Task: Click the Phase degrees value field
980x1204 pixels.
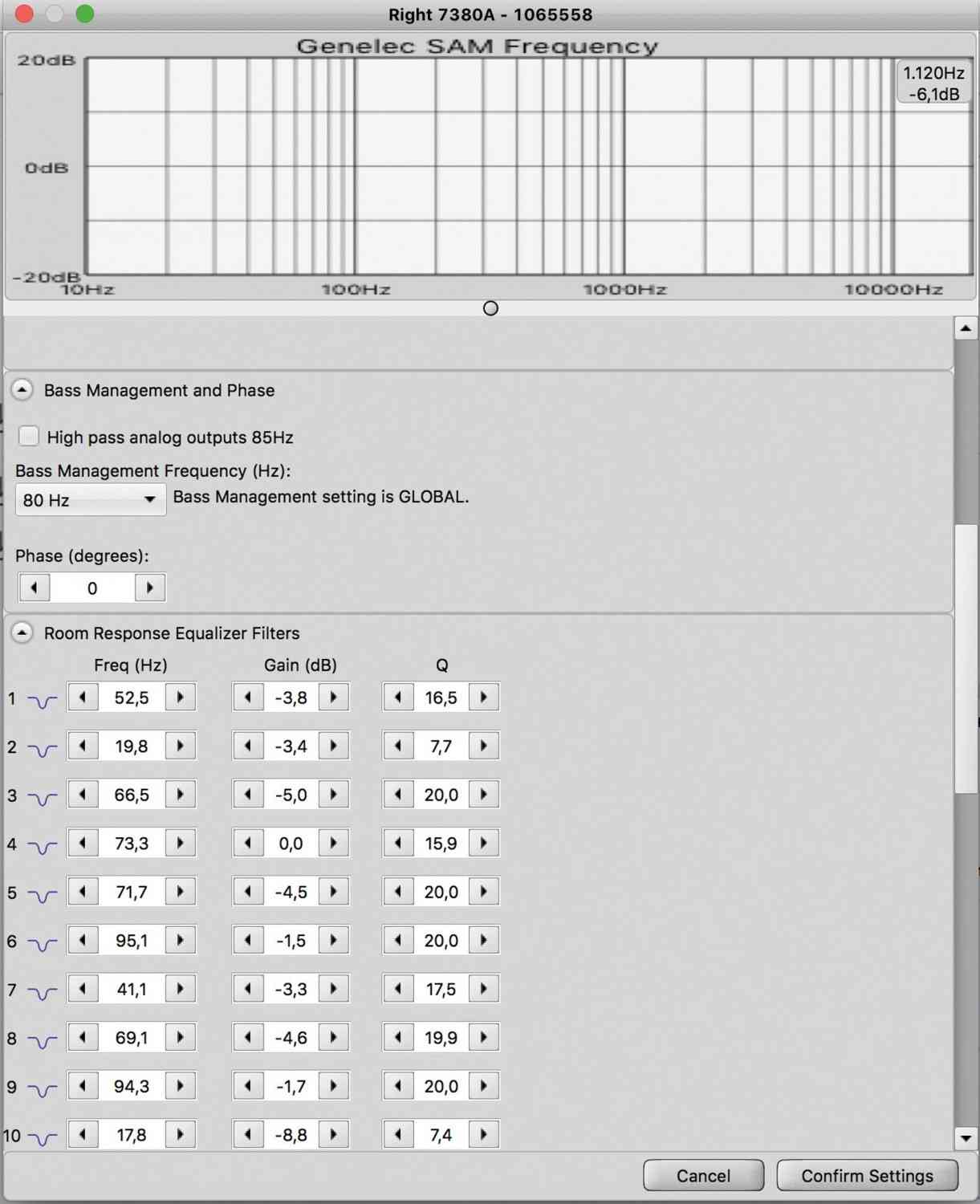Action: [92, 588]
